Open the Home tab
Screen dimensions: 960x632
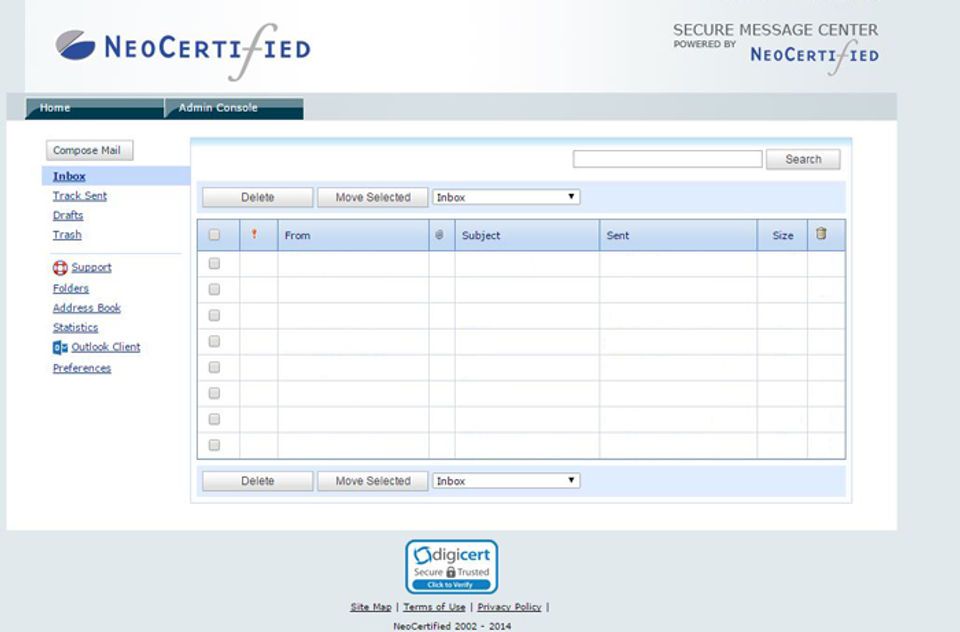point(94,108)
